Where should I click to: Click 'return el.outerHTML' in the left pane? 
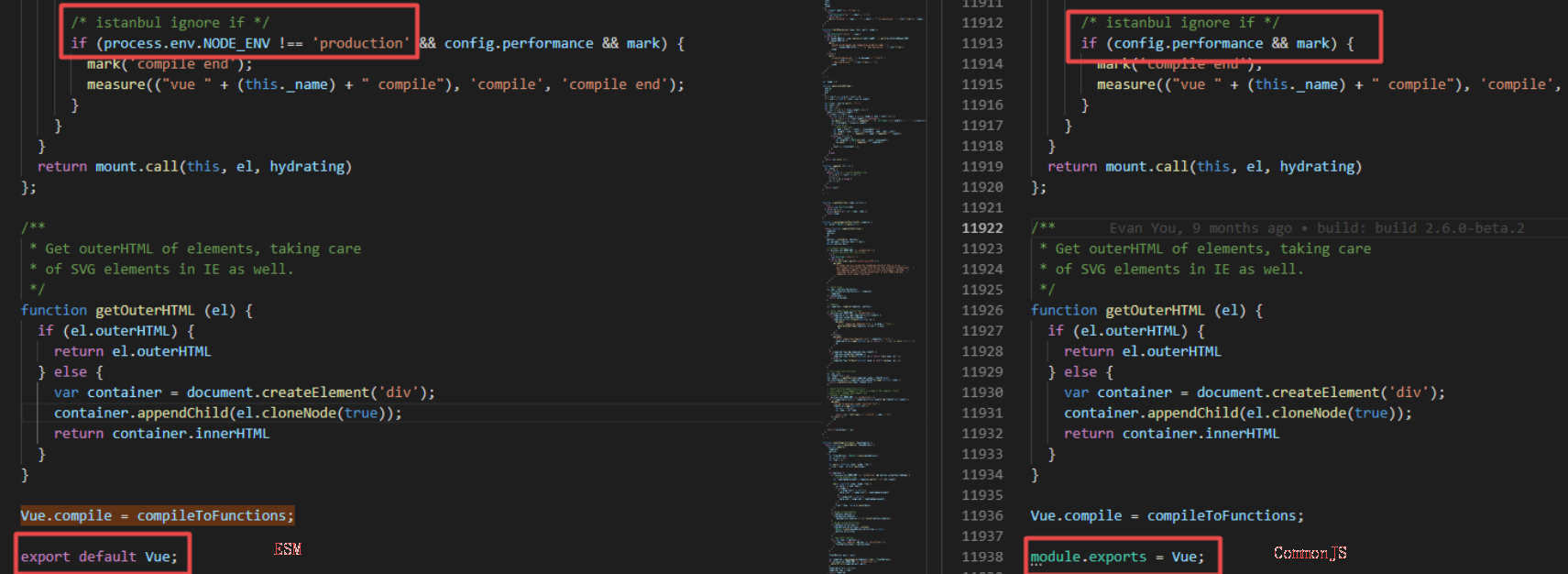[x=132, y=352]
